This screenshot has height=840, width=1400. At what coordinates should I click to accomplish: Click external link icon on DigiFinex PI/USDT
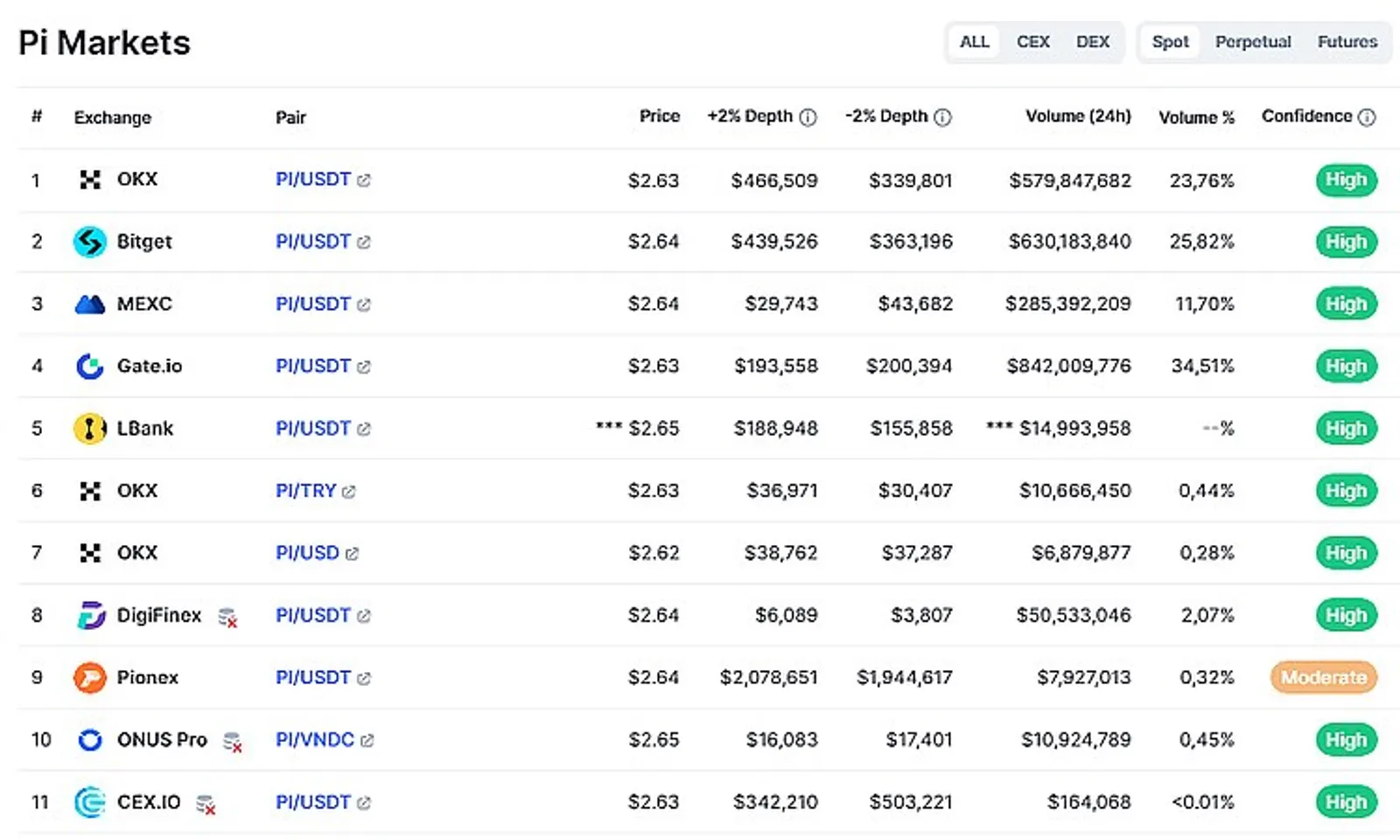click(x=364, y=616)
